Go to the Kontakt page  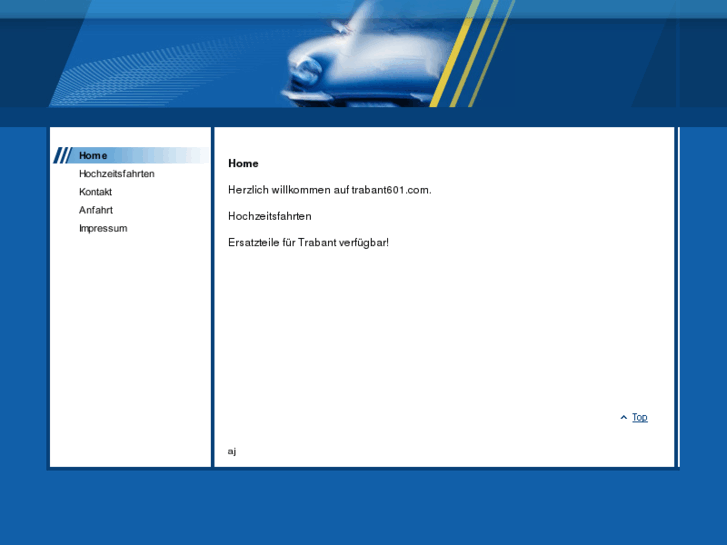pyautogui.click(x=96, y=192)
